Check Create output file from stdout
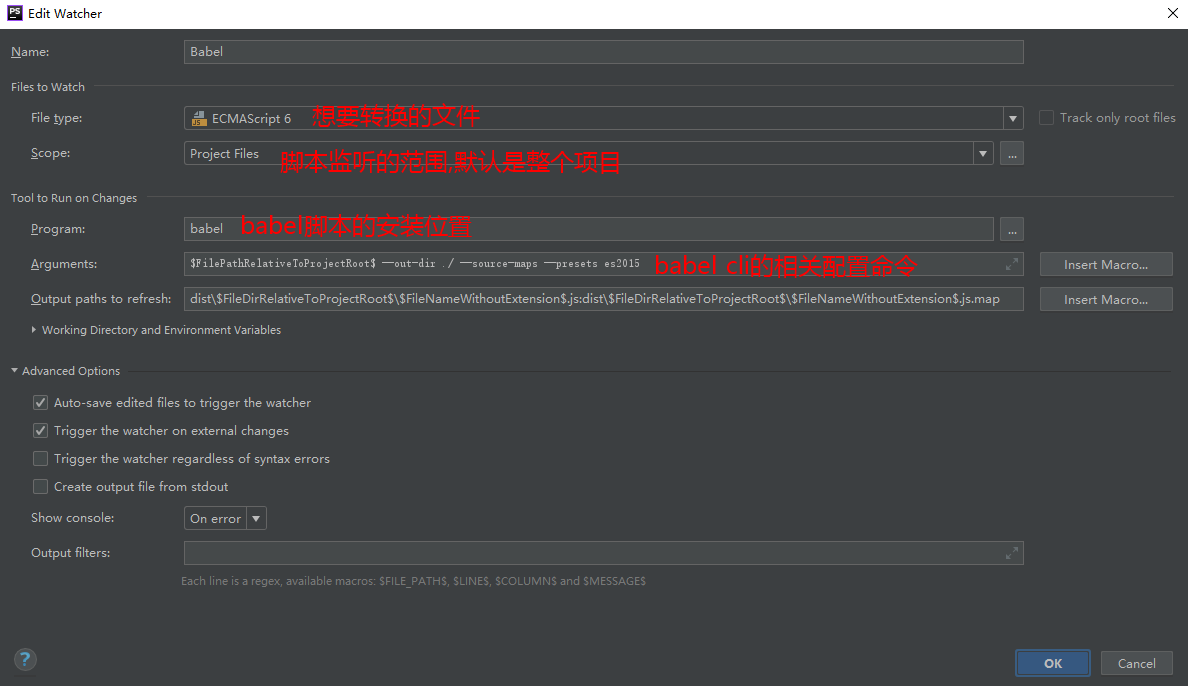This screenshot has width=1188, height=686. [40, 486]
